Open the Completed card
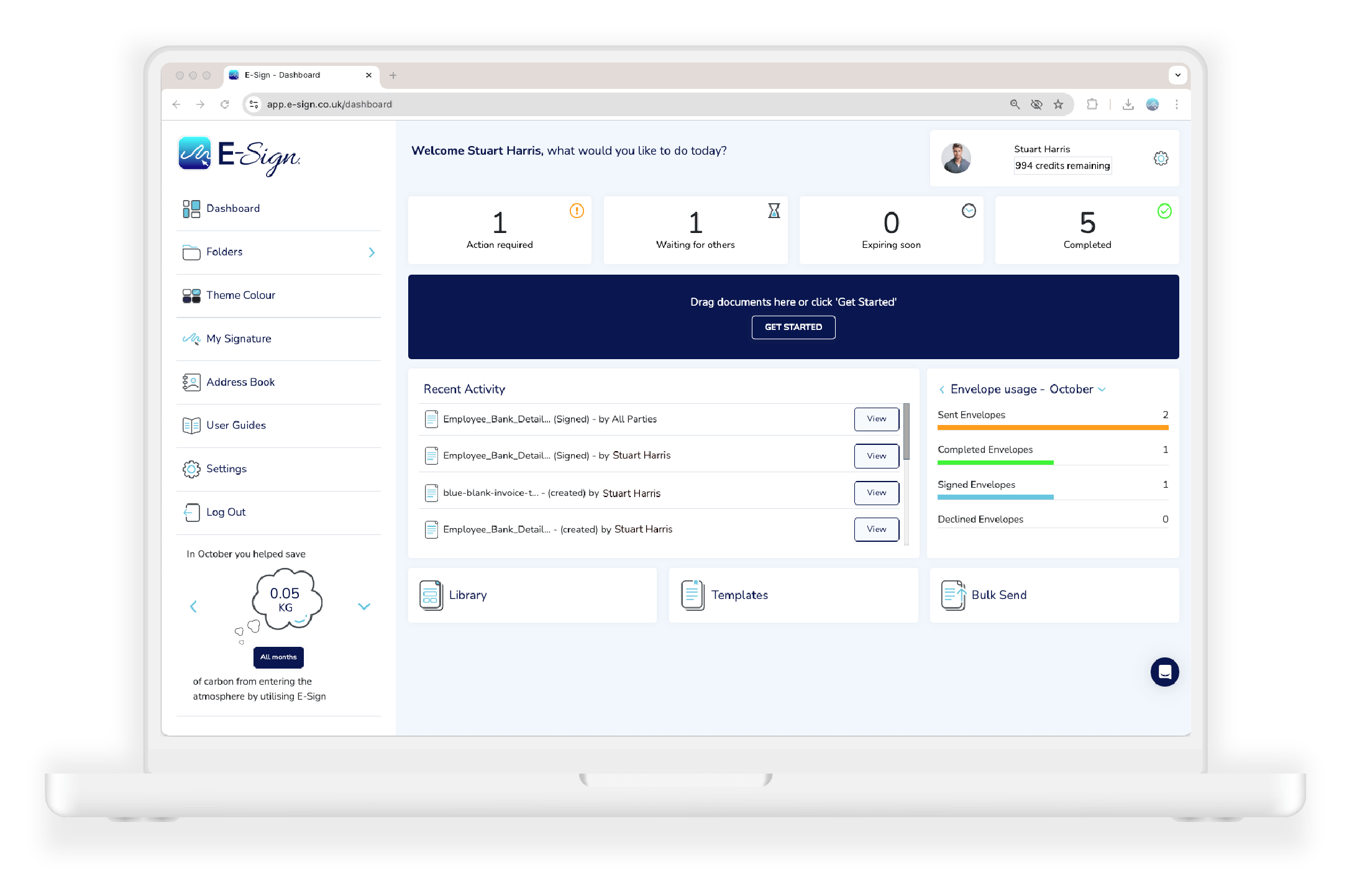Image resolution: width=1352 pixels, height=896 pixels. [1087, 231]
